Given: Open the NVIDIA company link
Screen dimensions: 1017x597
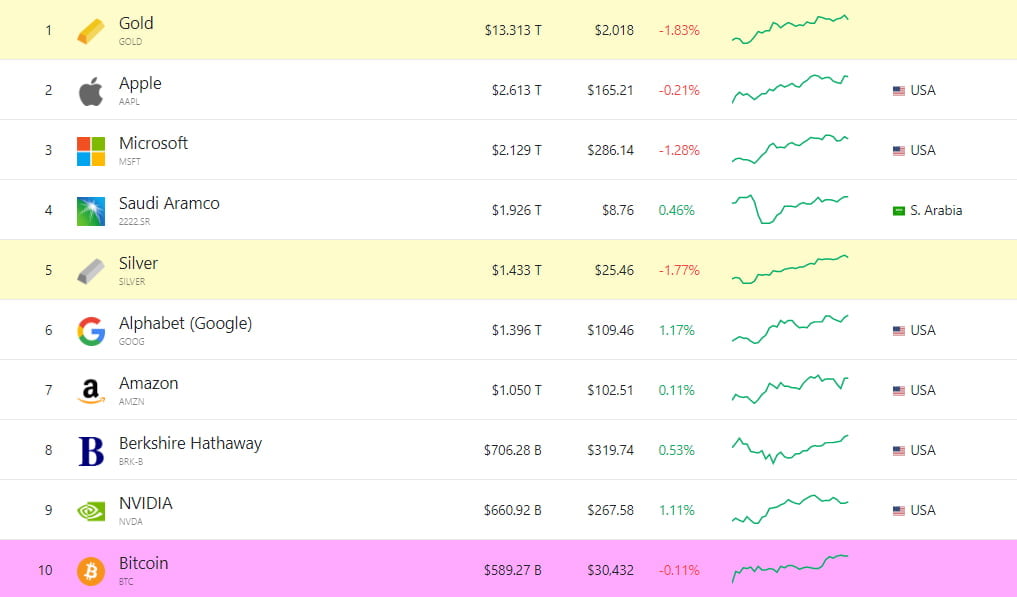Looking at the screenshot, I should click(x=146, y=504).
